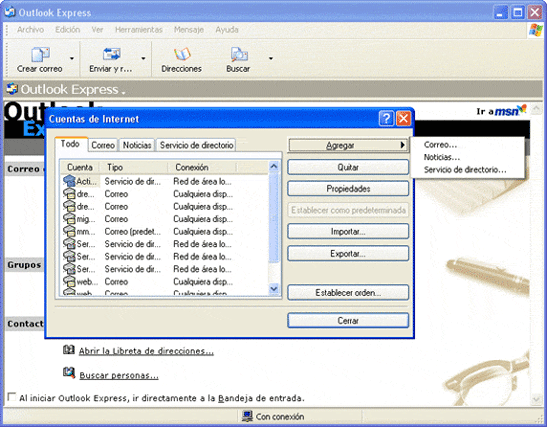This screenshot has width=547, height=427.
Task: Open the Herramientas menu
Action: point(139,30)
